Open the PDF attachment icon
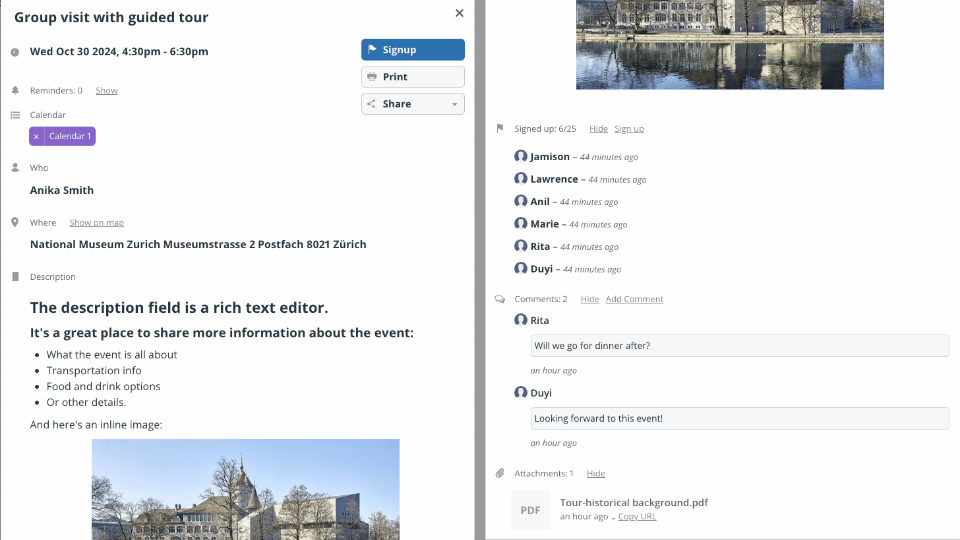The height and width of the screenshot is (540, 960). coord(530,510)
